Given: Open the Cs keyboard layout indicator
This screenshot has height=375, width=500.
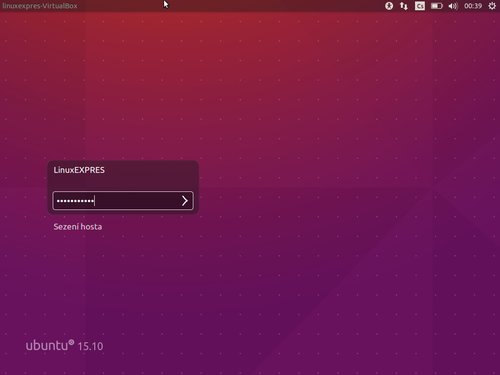Looking at the screenshot, I should (x=420, y=6).
